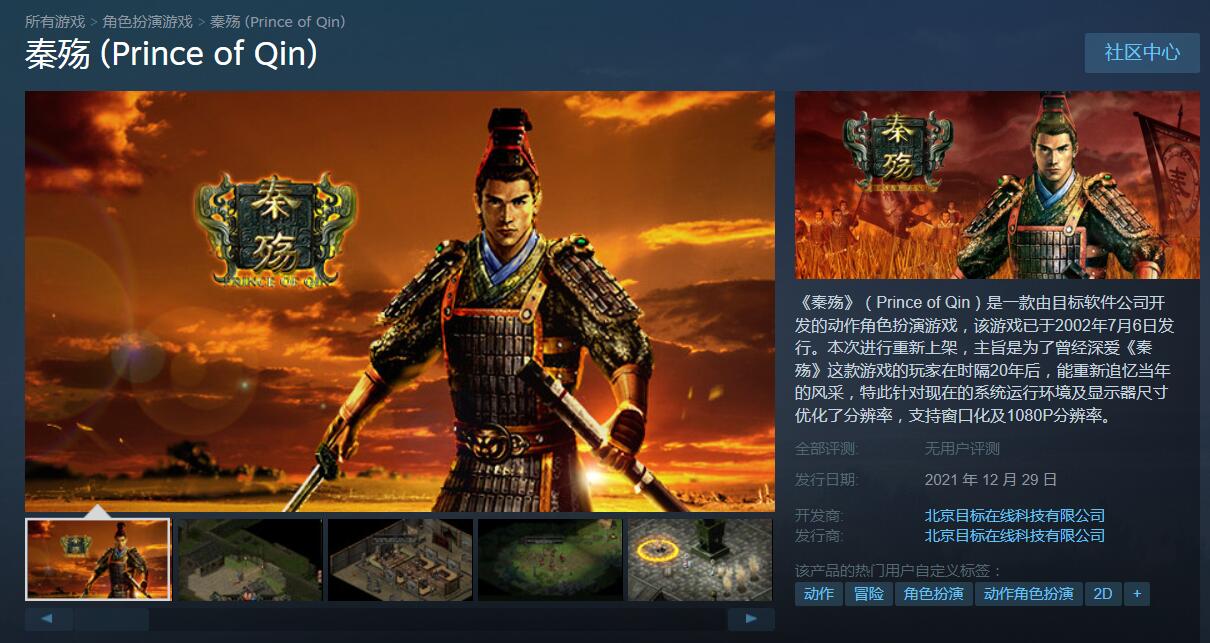This screenshot has width=1210, height=643.
Task: Select the third screenshot thumbnail showing interior rooms
Action: point(400,559)
